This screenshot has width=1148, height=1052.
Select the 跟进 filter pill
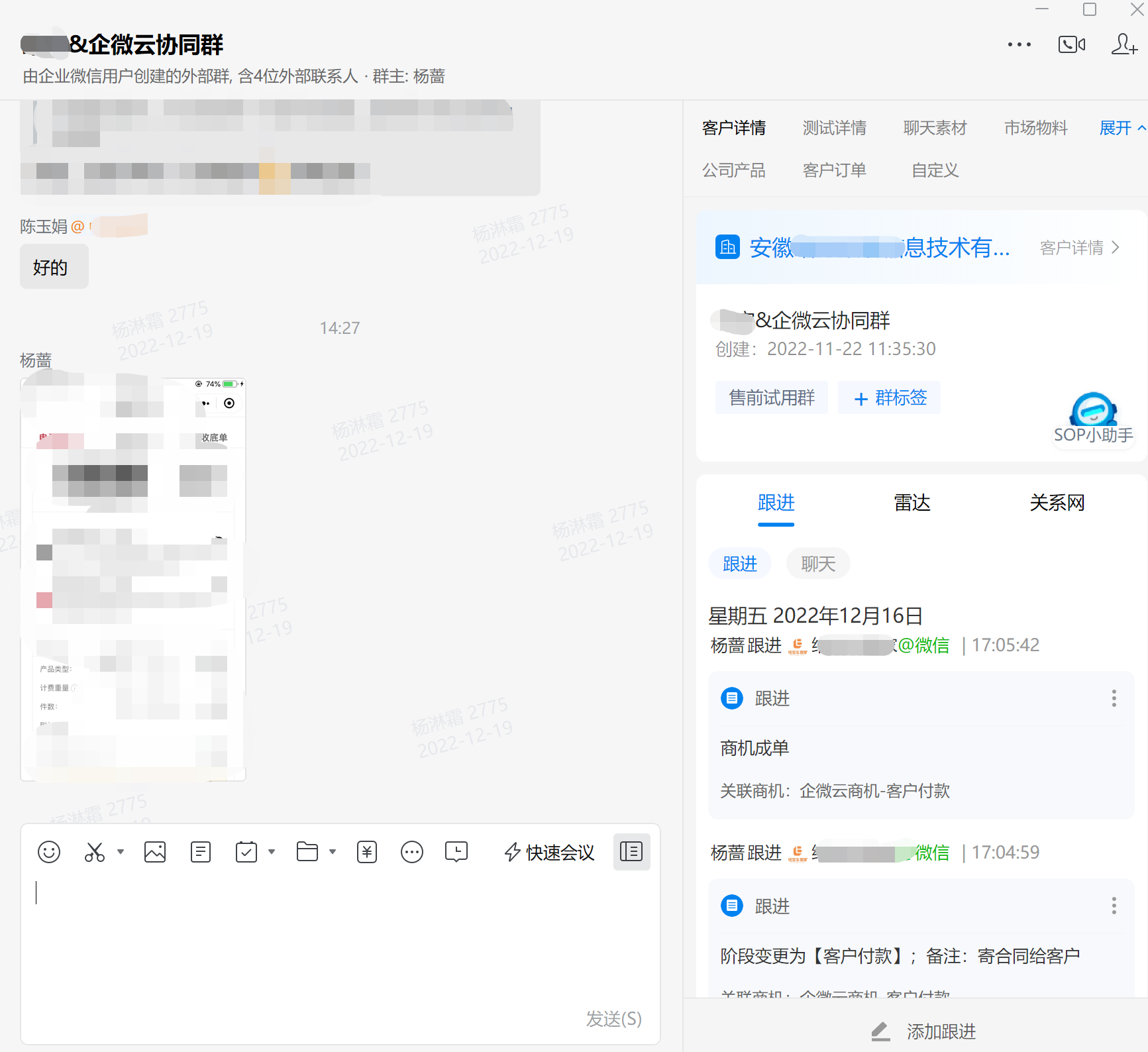[740, 564]
